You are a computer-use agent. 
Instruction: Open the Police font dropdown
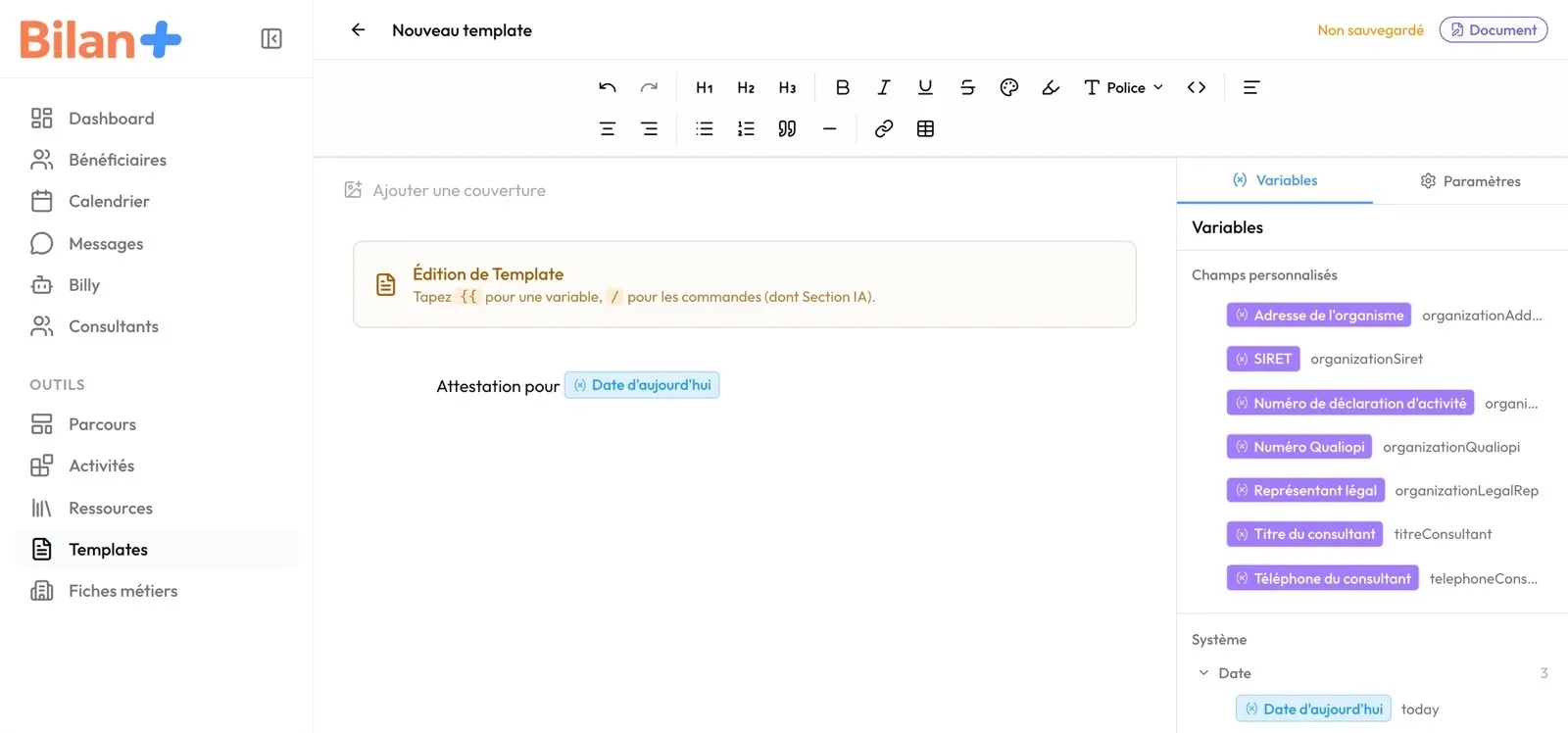coord(1124,87)
